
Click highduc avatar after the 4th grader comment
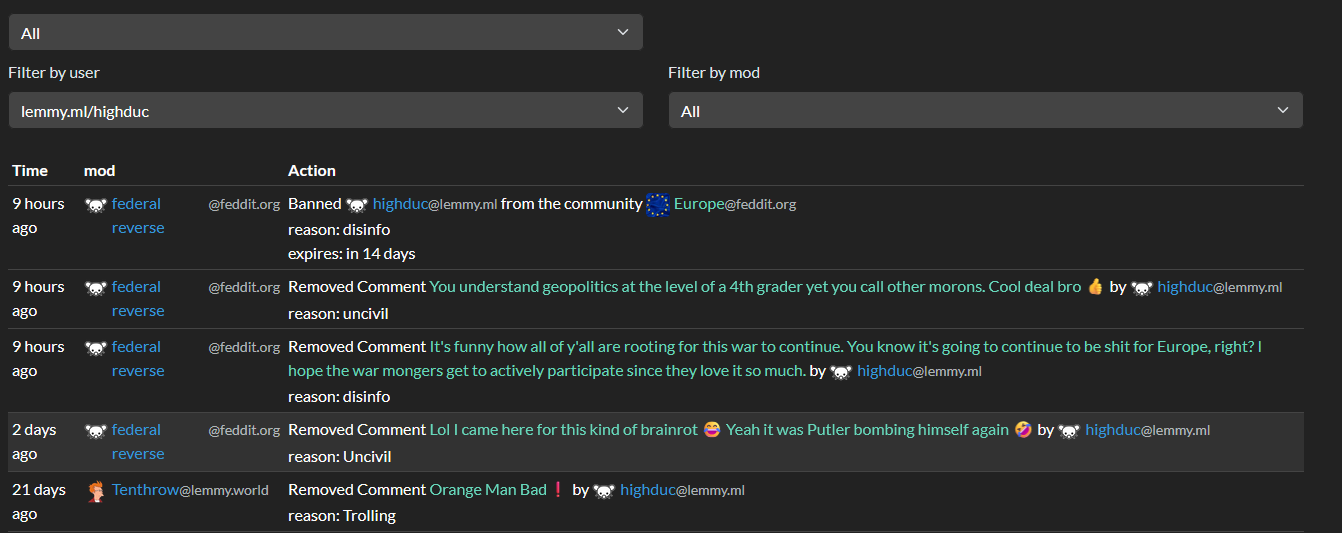(x=1141, y=288)
